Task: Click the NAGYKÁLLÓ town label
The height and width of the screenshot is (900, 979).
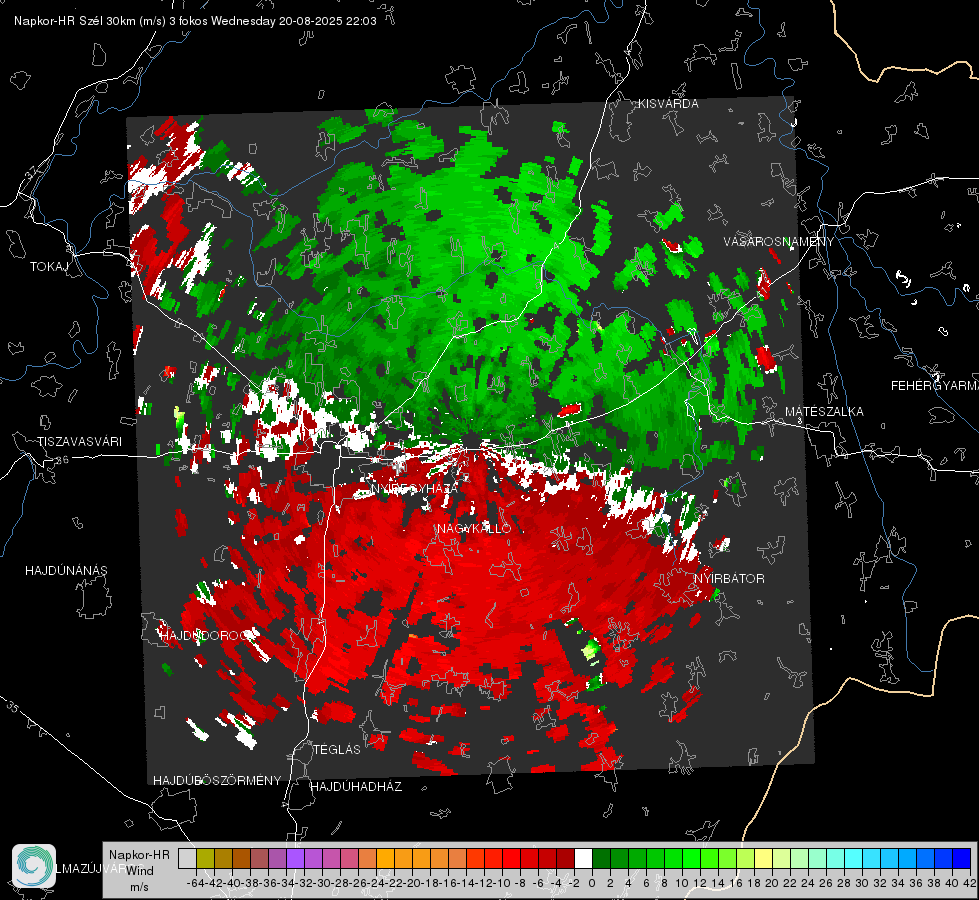Action: pos(474,529)
